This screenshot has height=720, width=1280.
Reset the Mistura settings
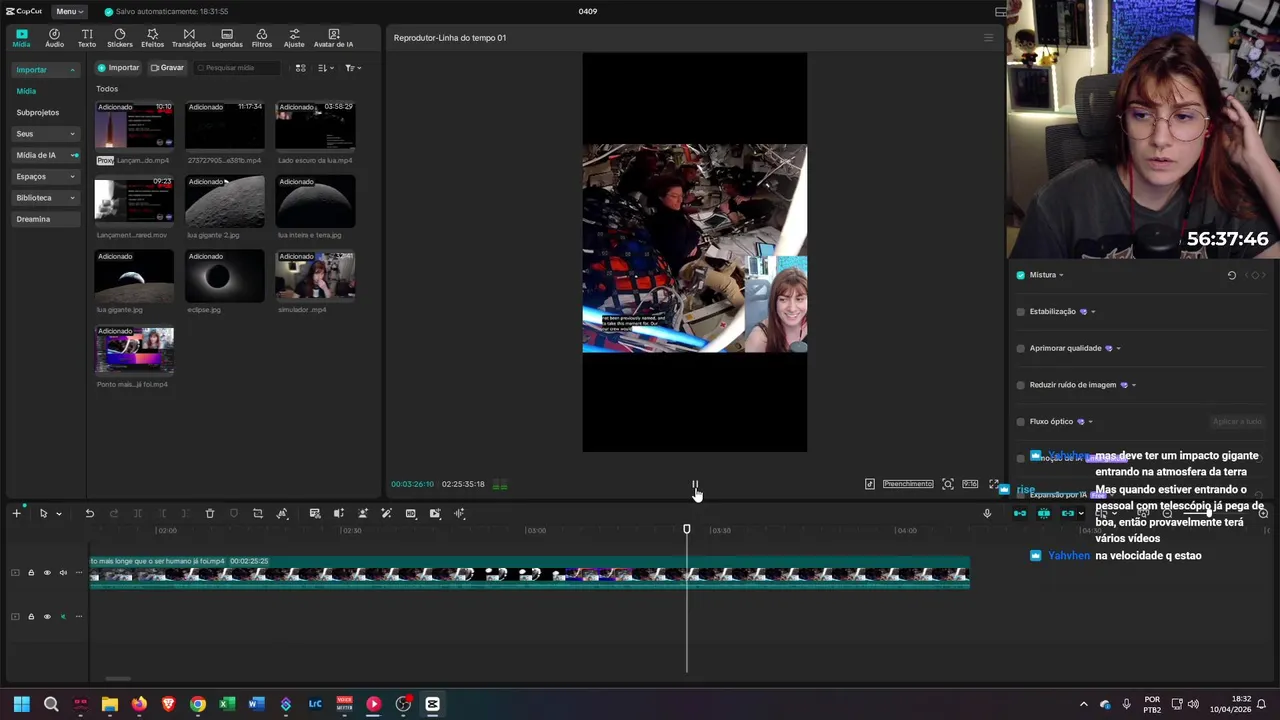coord(1232,275)
